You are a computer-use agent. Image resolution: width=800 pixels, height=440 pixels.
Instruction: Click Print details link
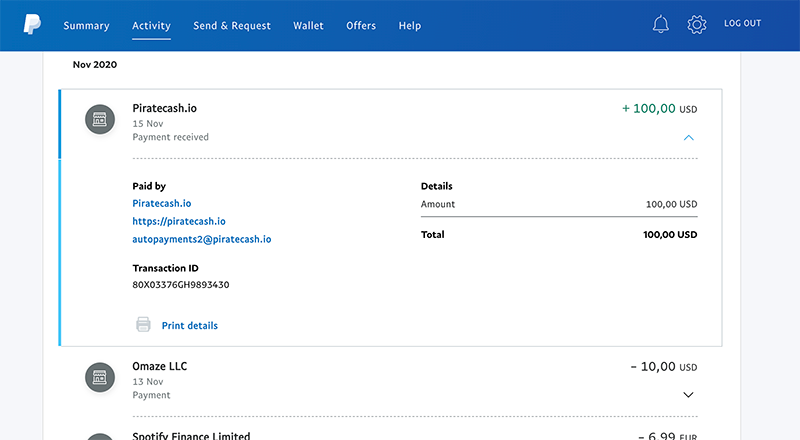190,326
